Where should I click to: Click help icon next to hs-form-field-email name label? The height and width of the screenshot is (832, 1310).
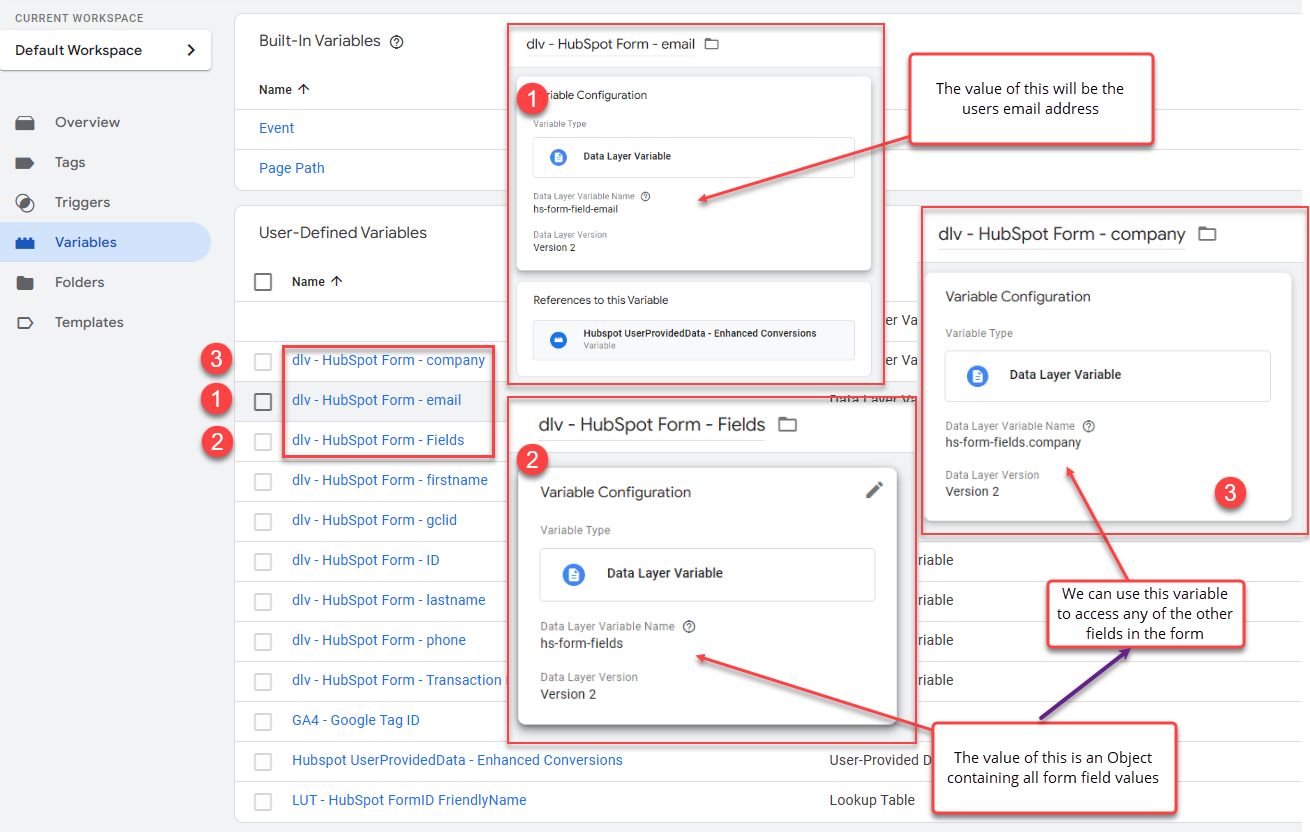[x=645, y=197]
